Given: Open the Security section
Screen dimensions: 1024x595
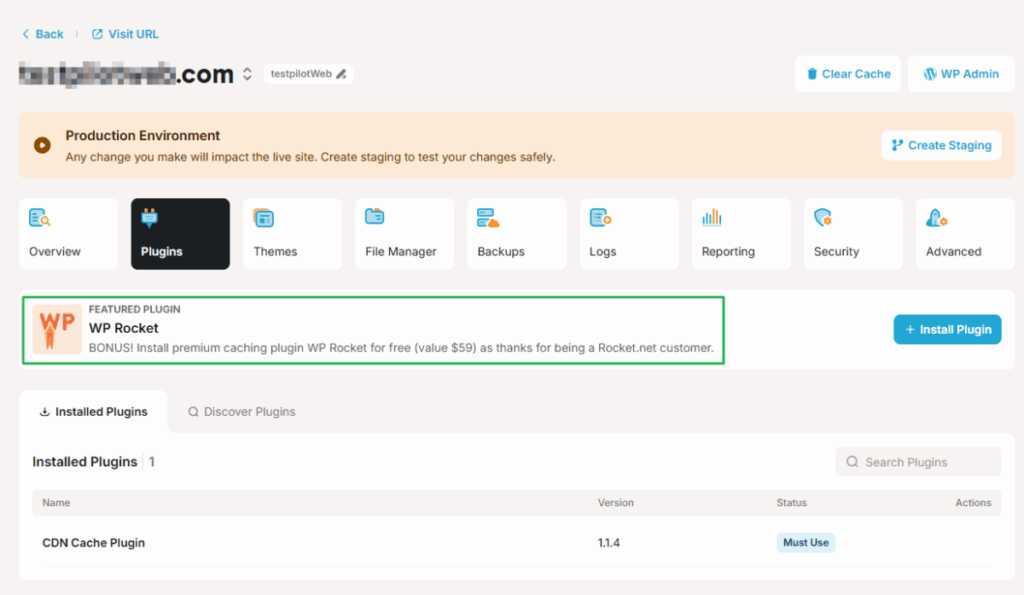Looking at the screenshot, I should 852,234.
